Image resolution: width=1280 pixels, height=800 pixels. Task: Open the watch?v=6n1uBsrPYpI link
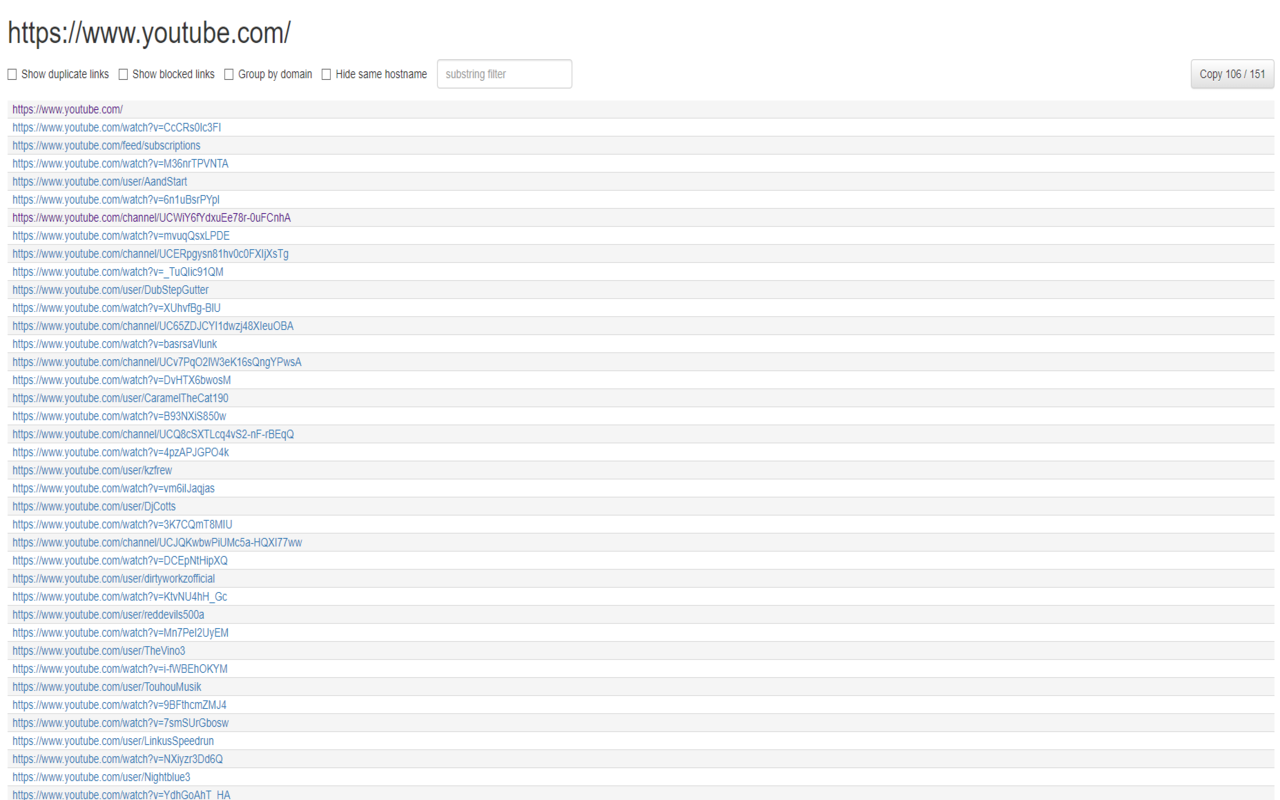[x=116, y=200]
